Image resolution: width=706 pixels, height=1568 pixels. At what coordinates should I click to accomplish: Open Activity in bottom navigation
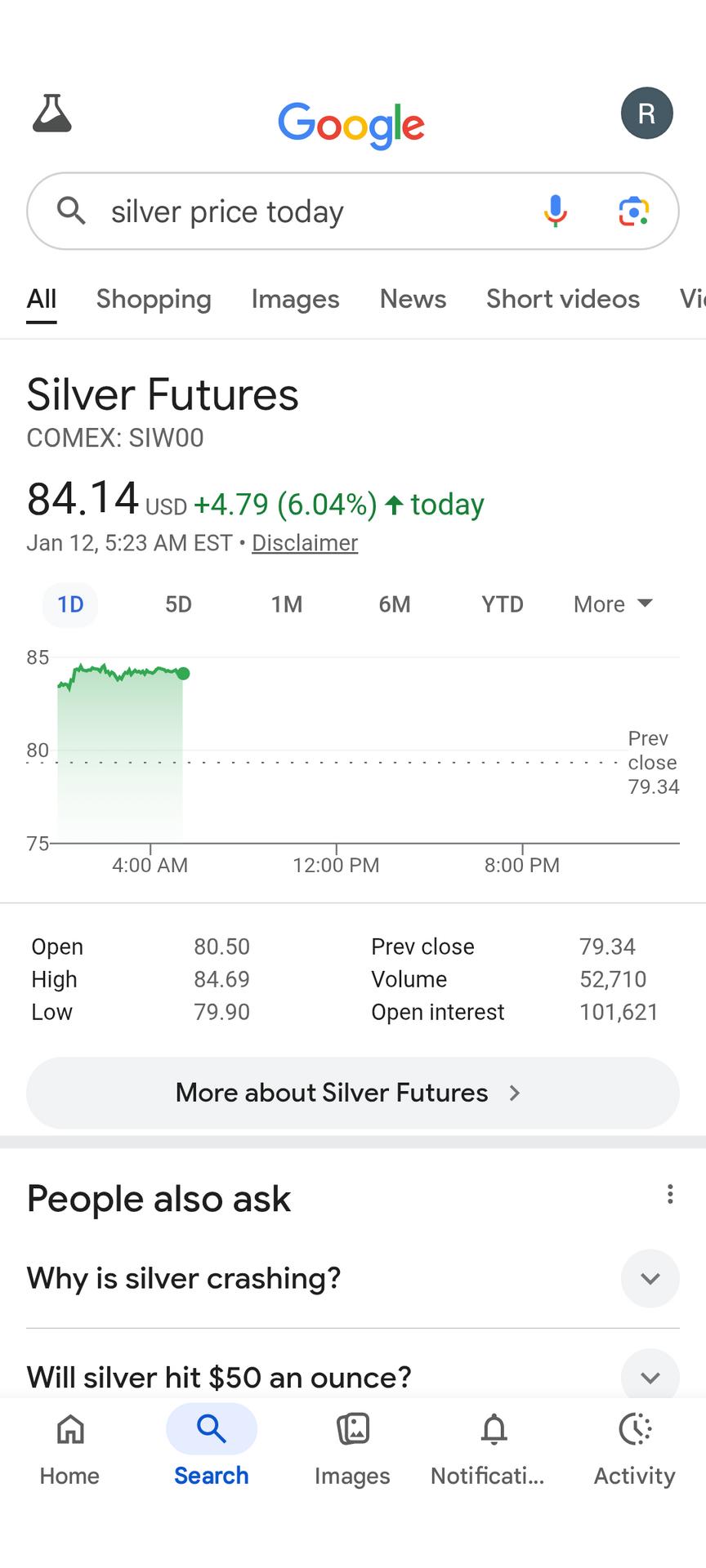click(x=635, y=1447)
